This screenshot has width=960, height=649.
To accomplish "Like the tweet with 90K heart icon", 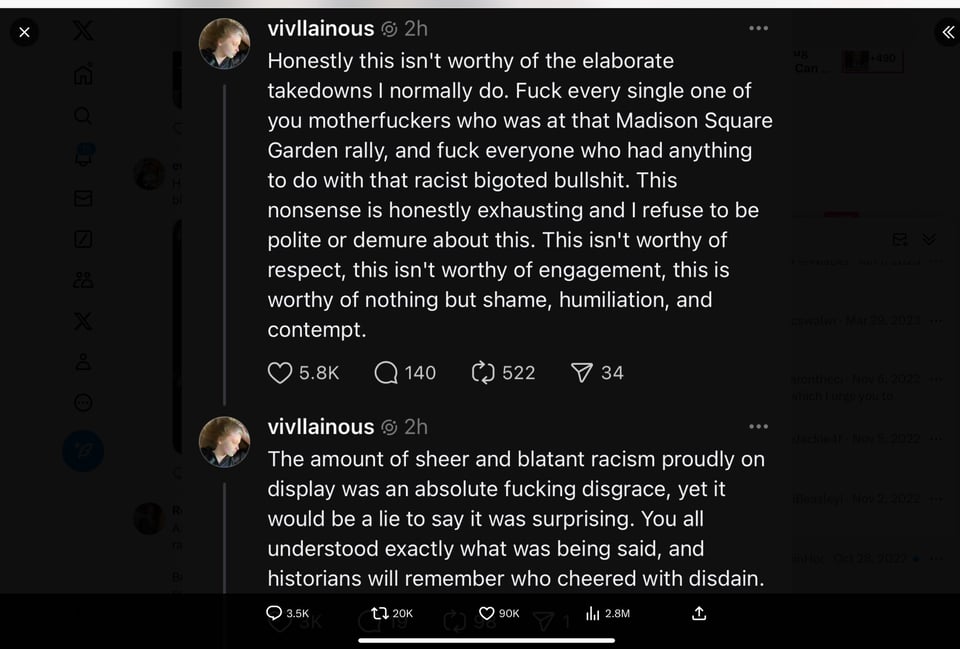I will 487,613.
